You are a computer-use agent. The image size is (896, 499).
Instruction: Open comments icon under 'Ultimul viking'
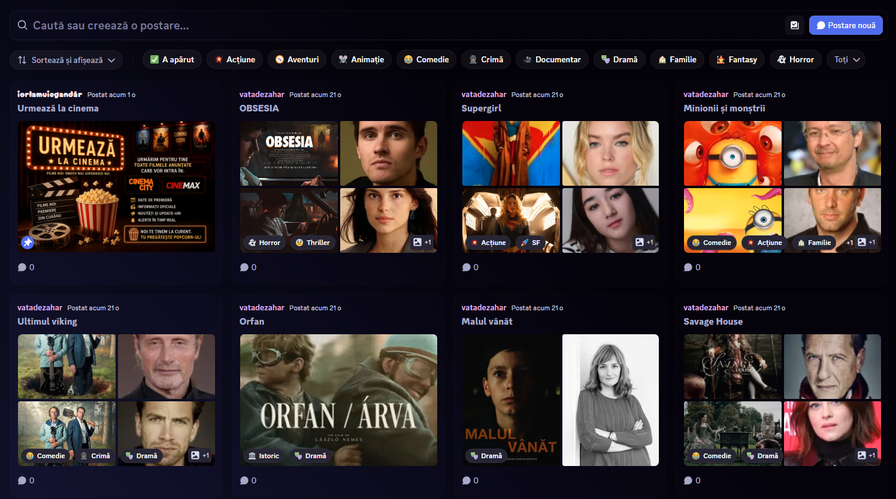point(22,480)
